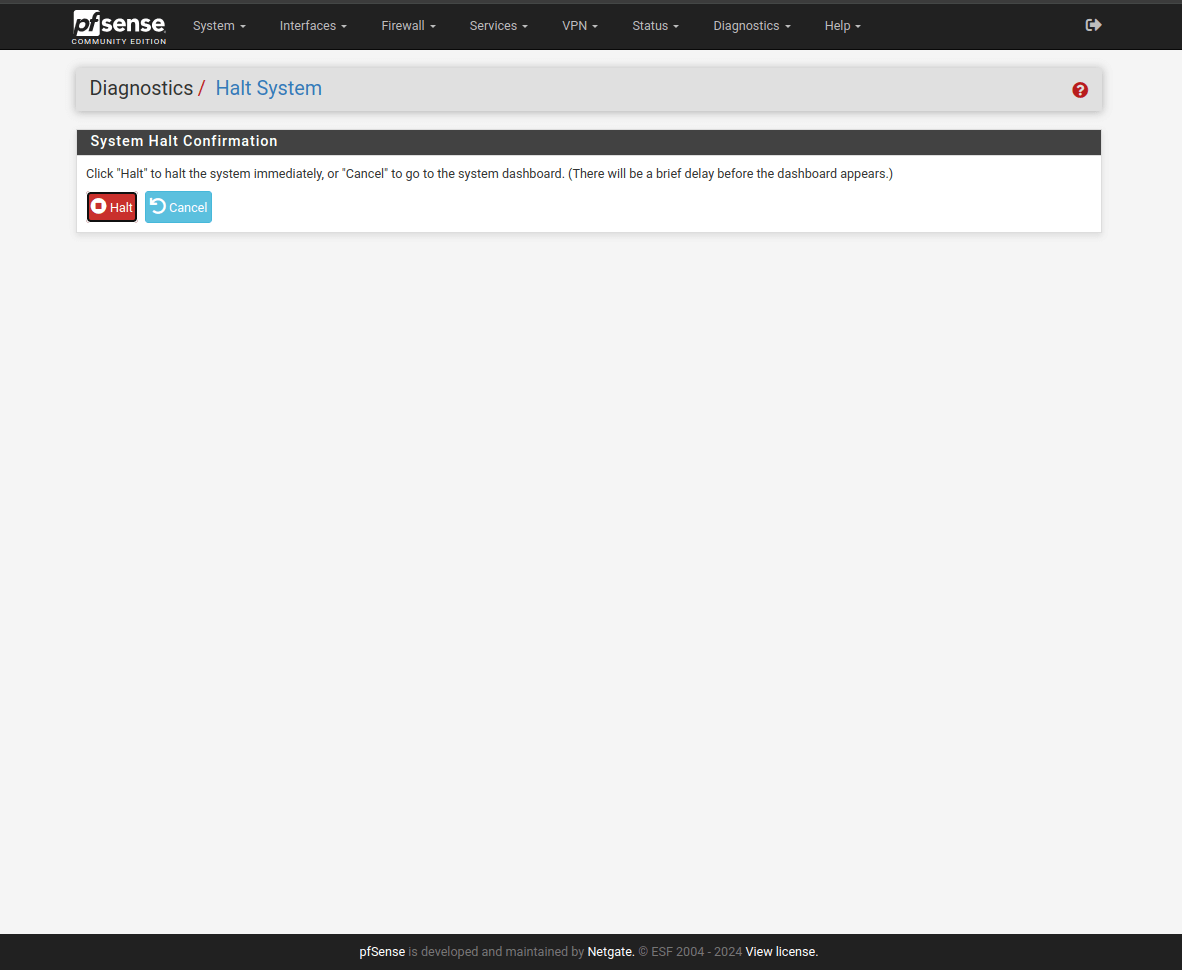Image resolution: width=1182 pixels, height=970 pixels.
Task: Expand the Firewall dropdown menu
Action: (x=408, y=26)
